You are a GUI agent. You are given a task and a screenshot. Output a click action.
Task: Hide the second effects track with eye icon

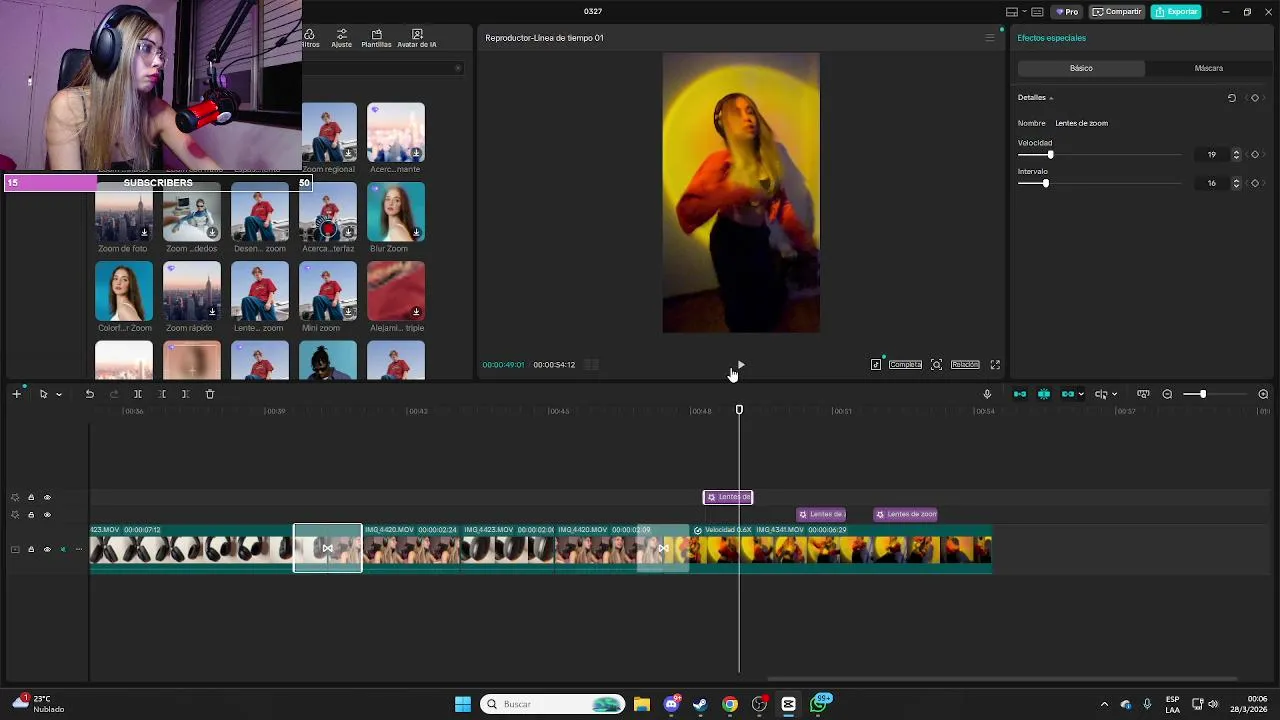[47, 515]
